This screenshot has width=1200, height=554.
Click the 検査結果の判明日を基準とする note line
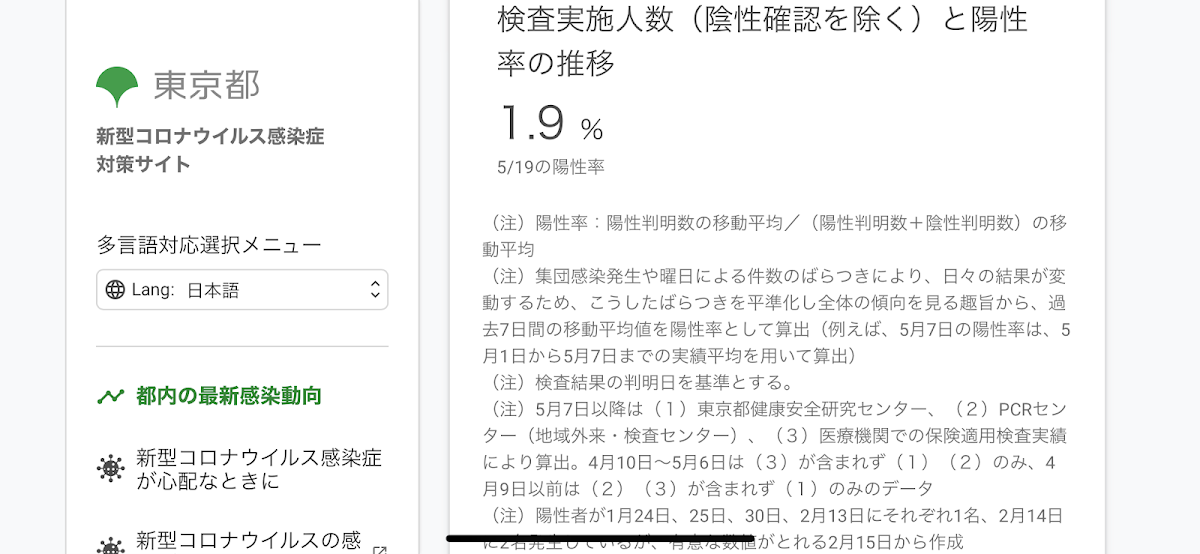point(638,382)
